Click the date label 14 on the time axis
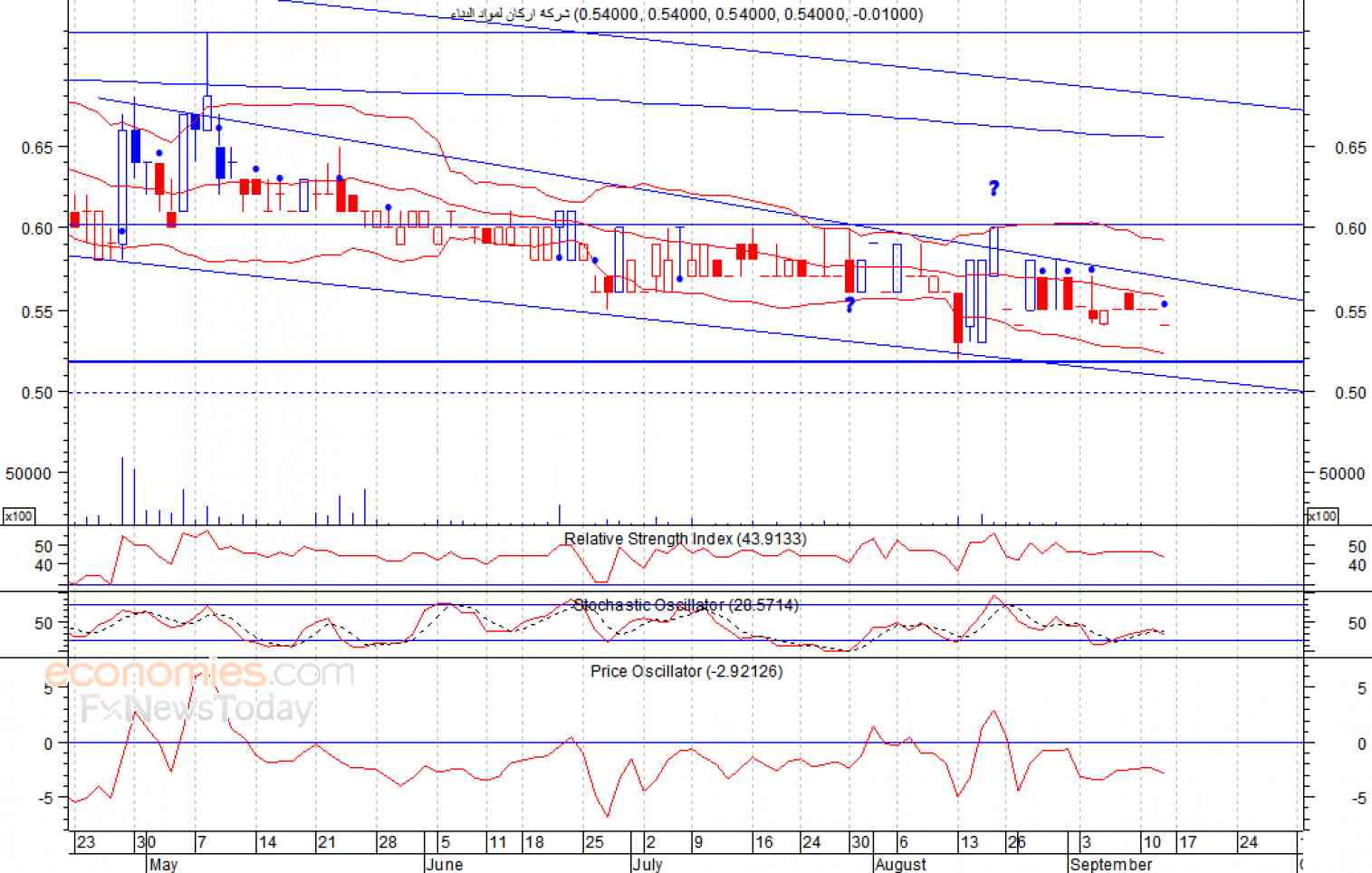 point(267,842)
